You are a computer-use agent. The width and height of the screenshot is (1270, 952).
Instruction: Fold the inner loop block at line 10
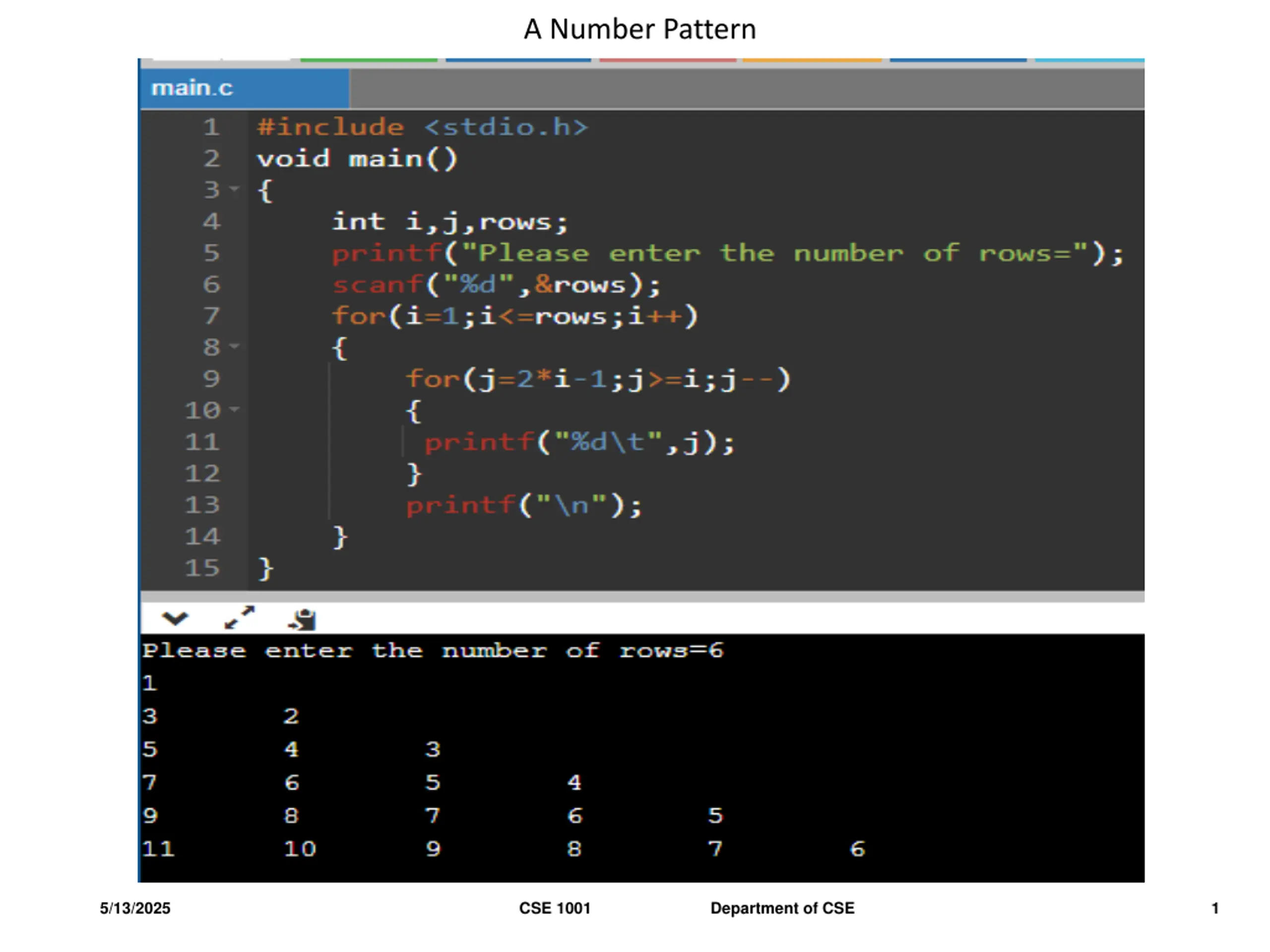click(x=234, y=409)
